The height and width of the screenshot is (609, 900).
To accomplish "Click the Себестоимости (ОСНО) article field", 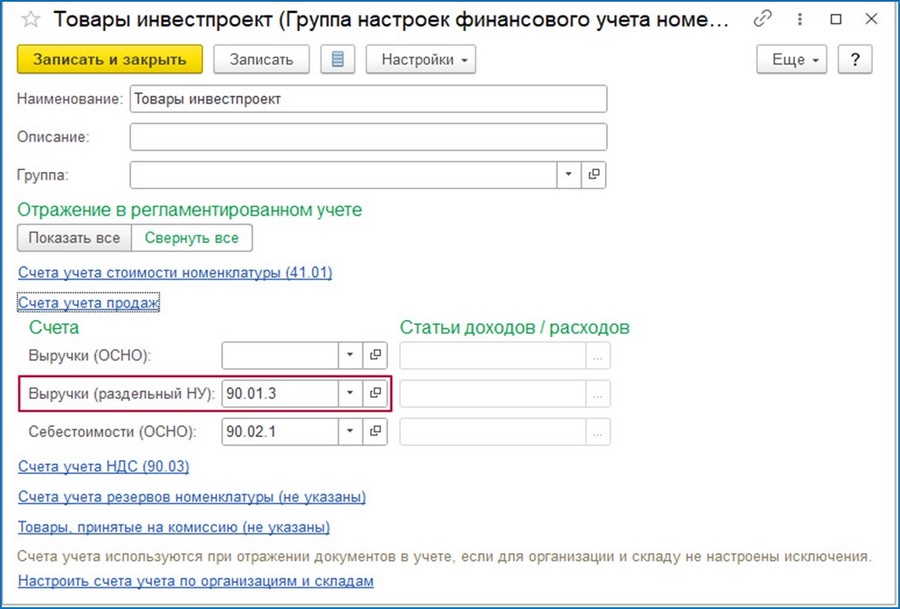I will click(x=492, y=432).
